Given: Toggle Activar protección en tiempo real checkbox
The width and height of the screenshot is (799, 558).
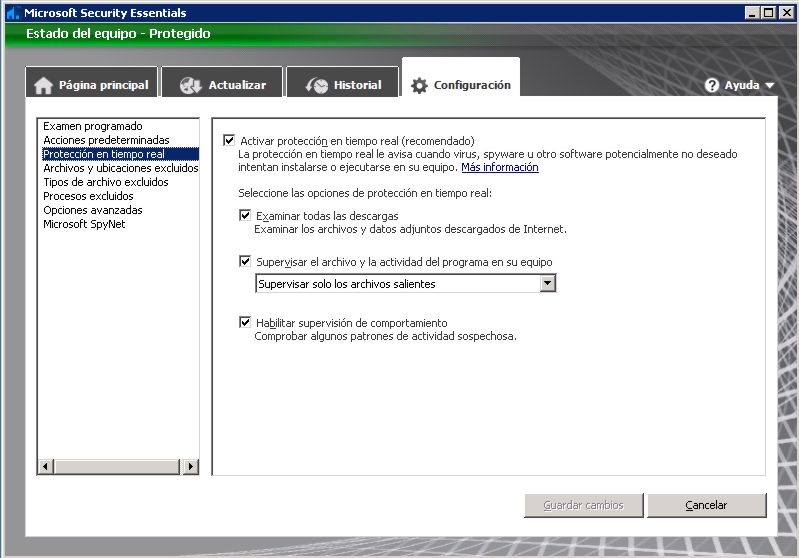Looking at the screenshot, I should click(229, 140).
